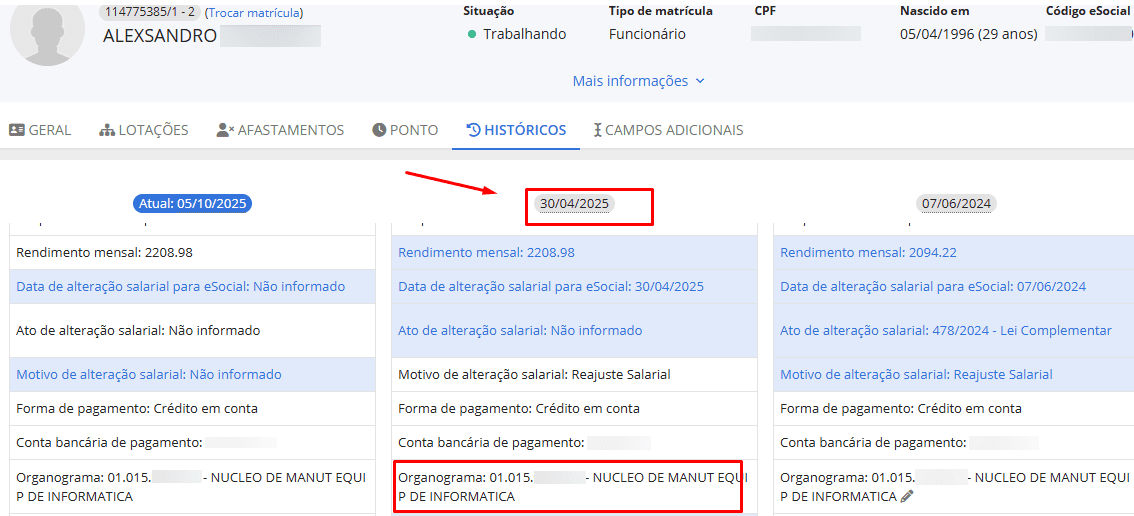
Task: Click Ato 478/2024 - Lei Complementar row
Action: [x=954, y=330]
